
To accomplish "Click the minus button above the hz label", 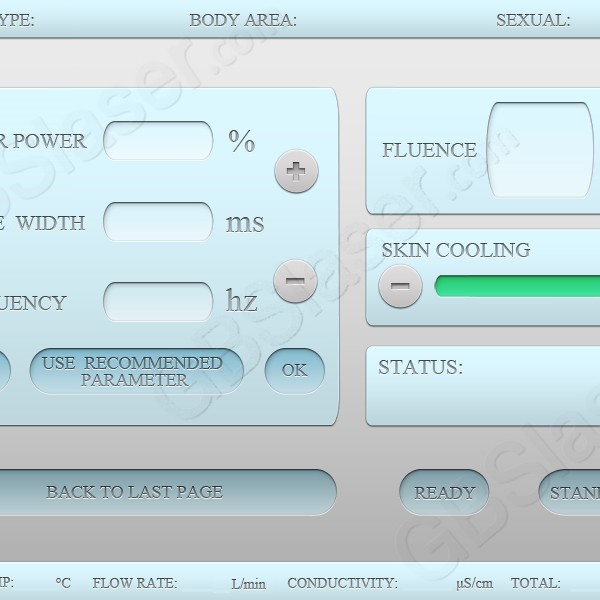I will (x=295, y=281).
